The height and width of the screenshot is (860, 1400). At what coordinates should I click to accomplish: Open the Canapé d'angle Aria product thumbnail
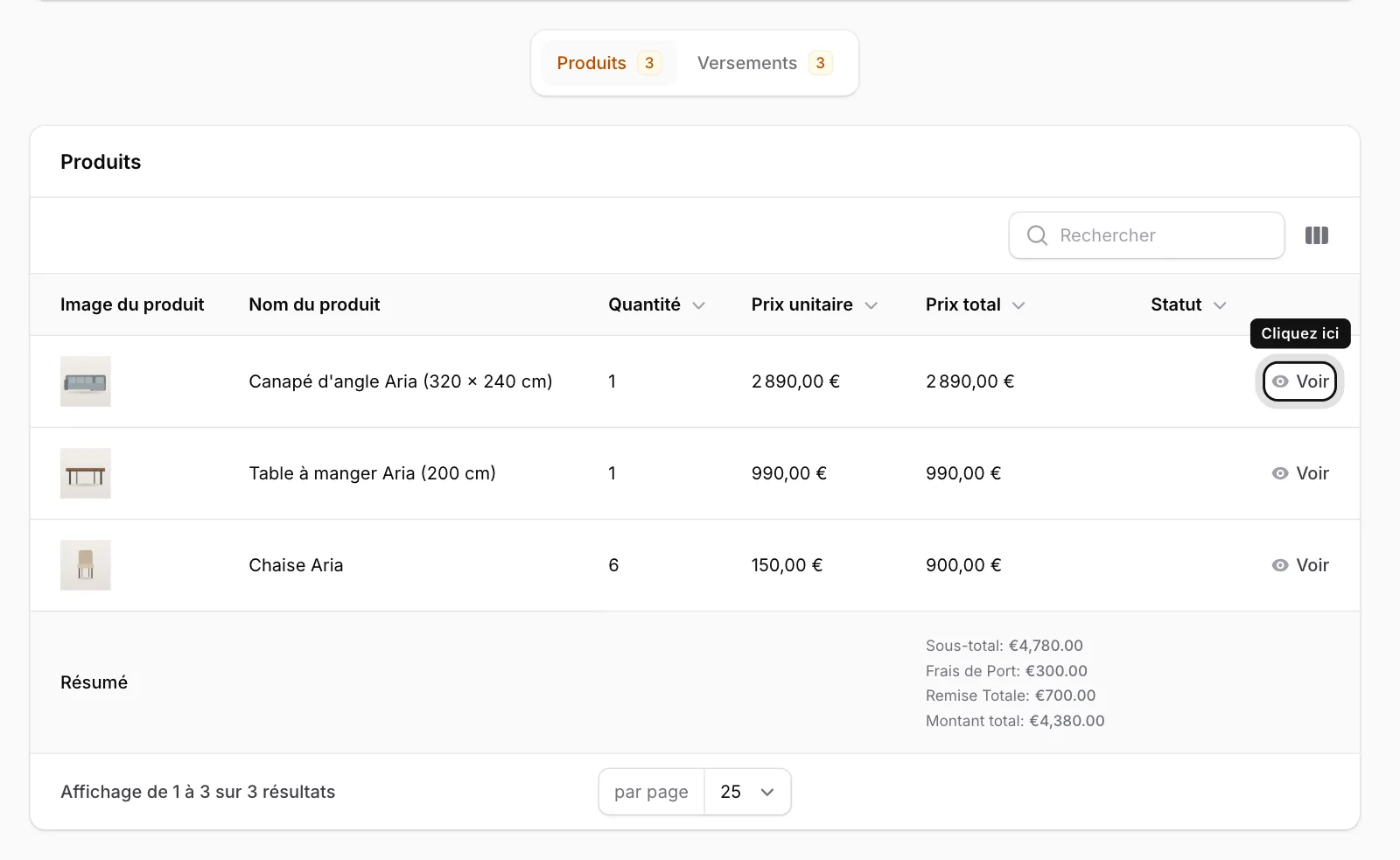[x=86, y=381]
